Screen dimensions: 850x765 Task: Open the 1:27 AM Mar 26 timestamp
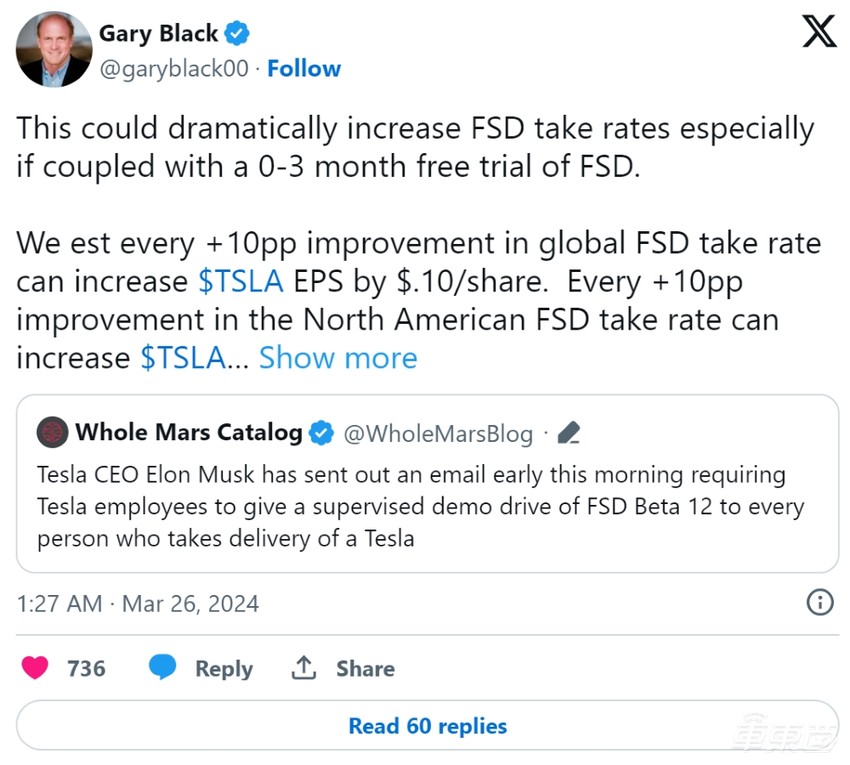138,604
